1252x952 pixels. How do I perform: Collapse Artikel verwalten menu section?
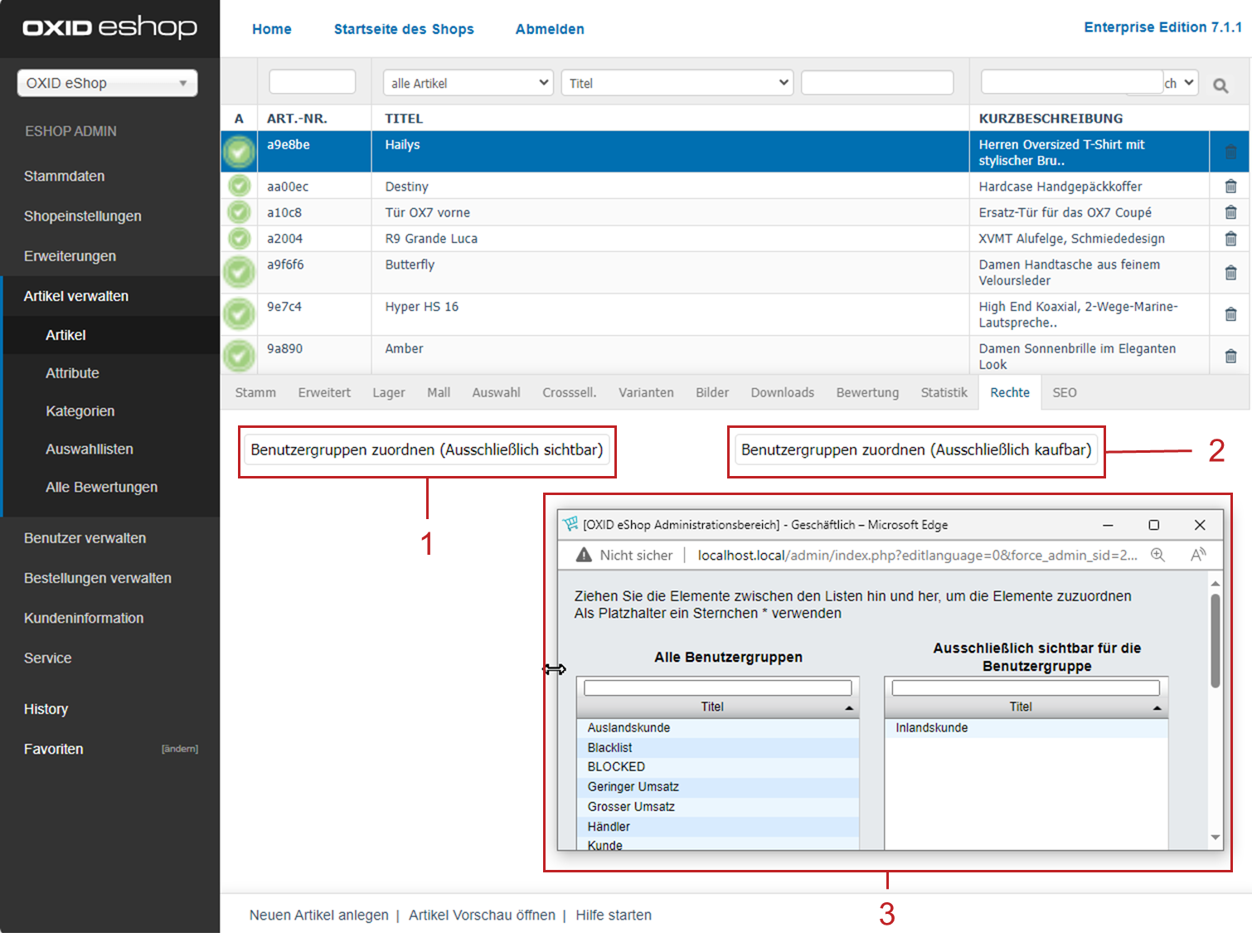[76, 296]
